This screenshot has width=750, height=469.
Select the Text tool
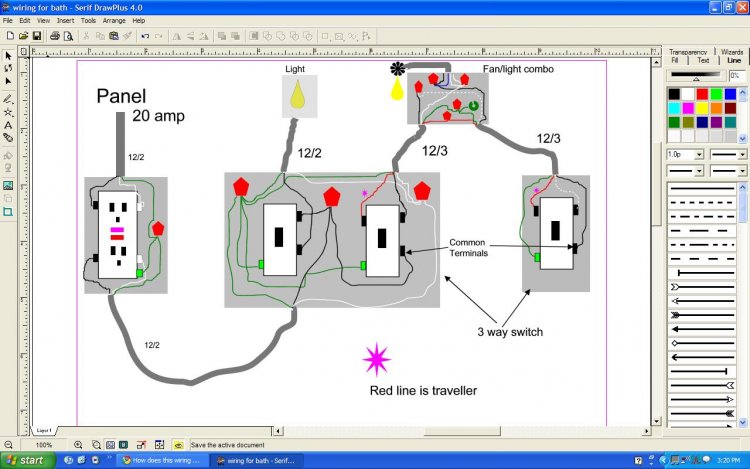pyautogui.click(x=9, y=125)
